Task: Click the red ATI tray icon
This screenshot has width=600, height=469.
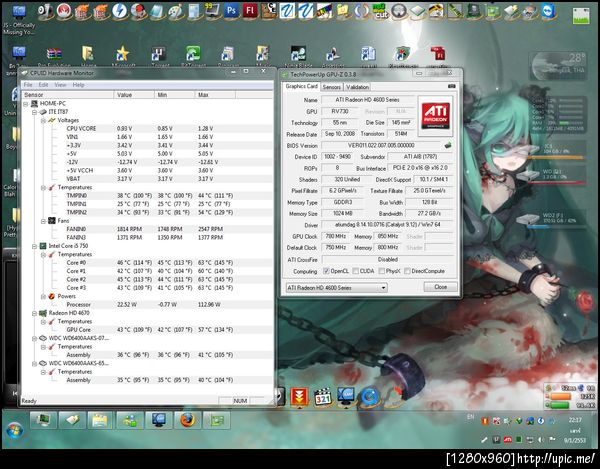Action: [508, 440]
